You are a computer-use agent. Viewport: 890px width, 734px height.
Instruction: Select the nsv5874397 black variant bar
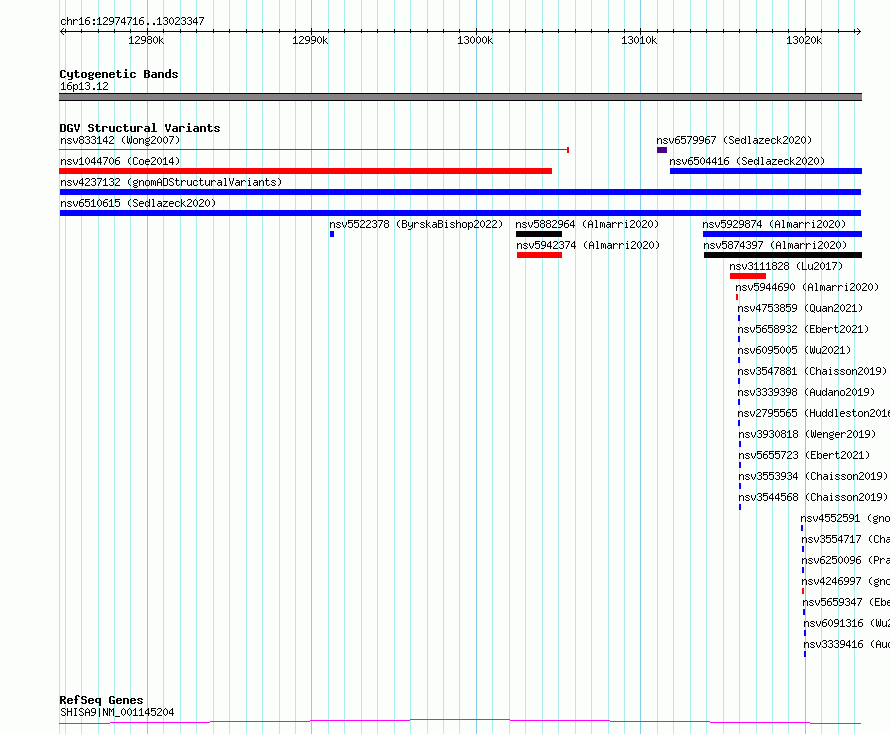pos(783,255)
